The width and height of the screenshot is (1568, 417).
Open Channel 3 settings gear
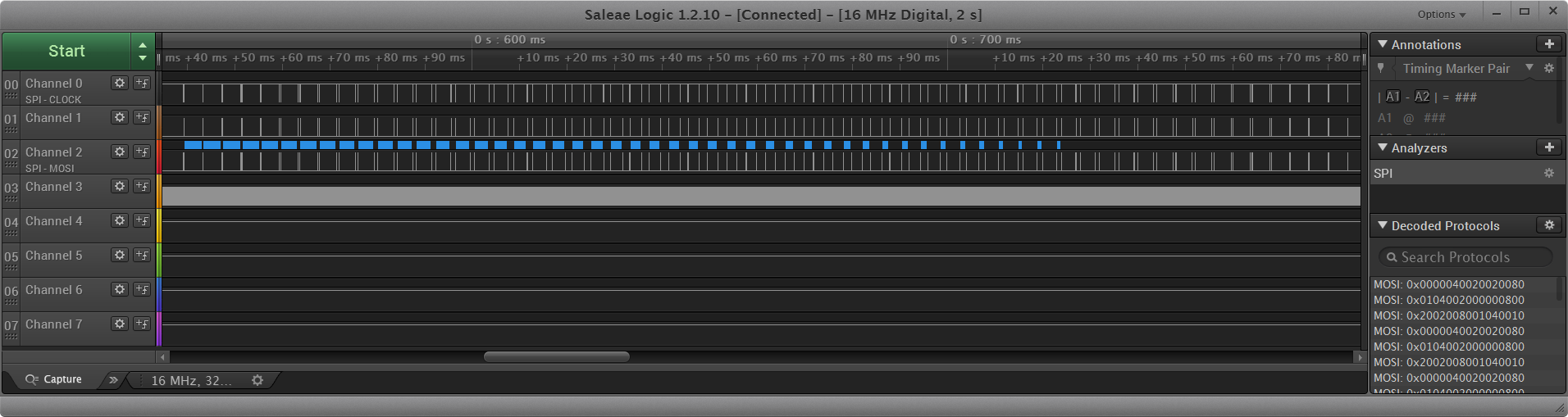click(120, 186)
